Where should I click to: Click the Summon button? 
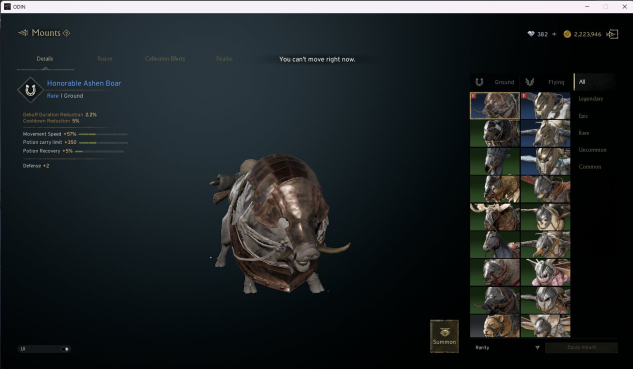[444, 336]
